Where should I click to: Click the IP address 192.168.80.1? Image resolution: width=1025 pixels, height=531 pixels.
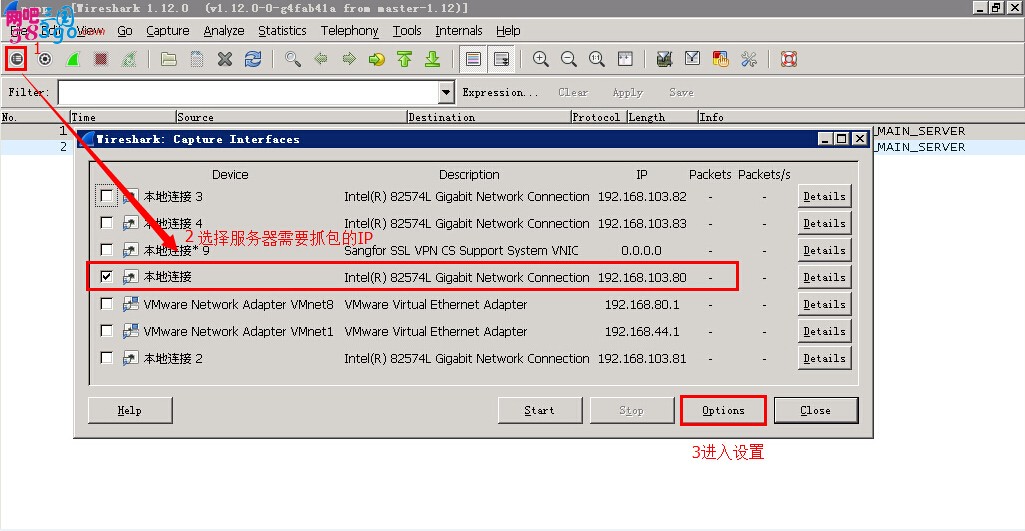[x=642, y=305]
